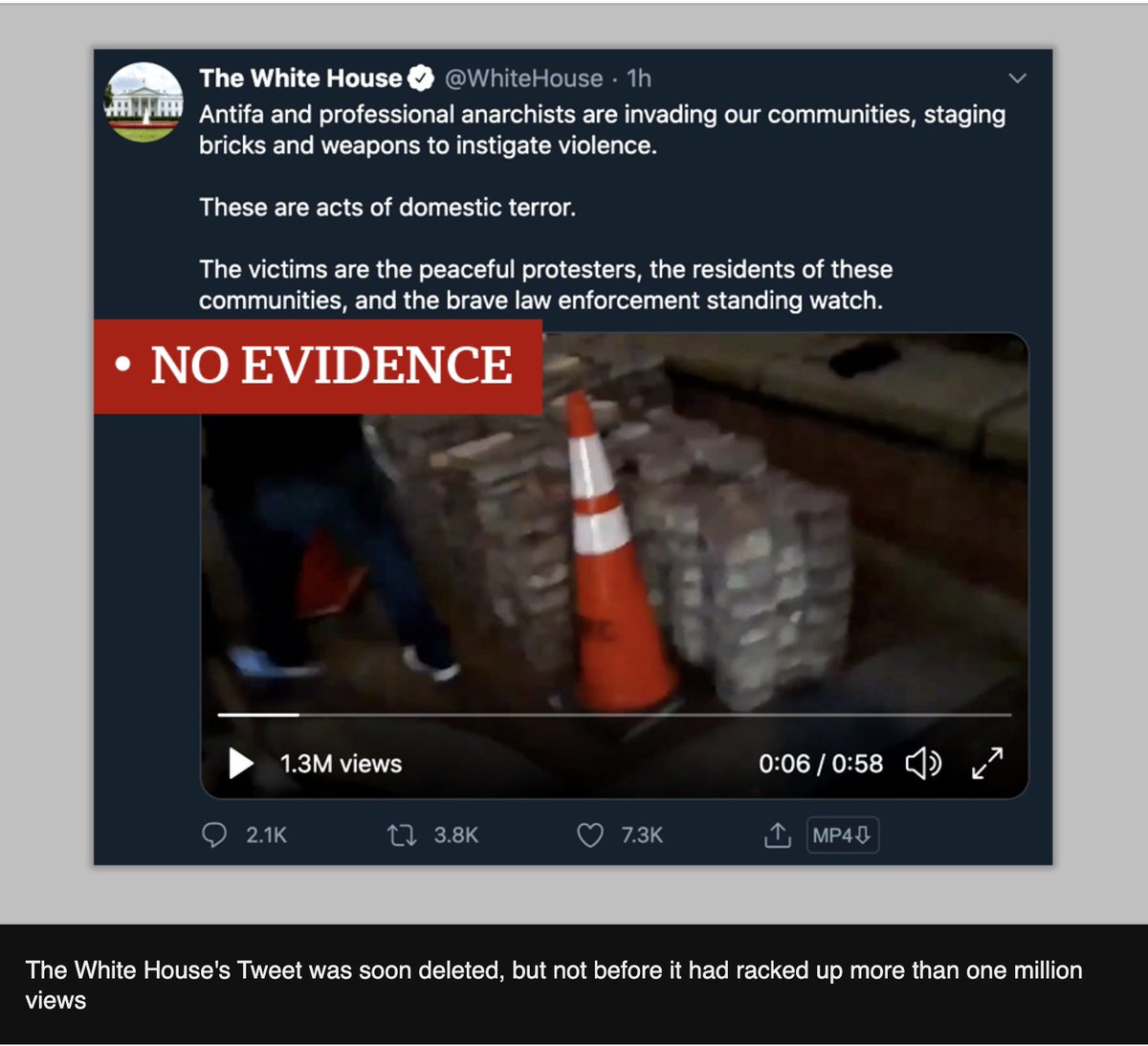Download video with the MP4 button
This screenshot has width=1148, height=1046.
(842, 835)
